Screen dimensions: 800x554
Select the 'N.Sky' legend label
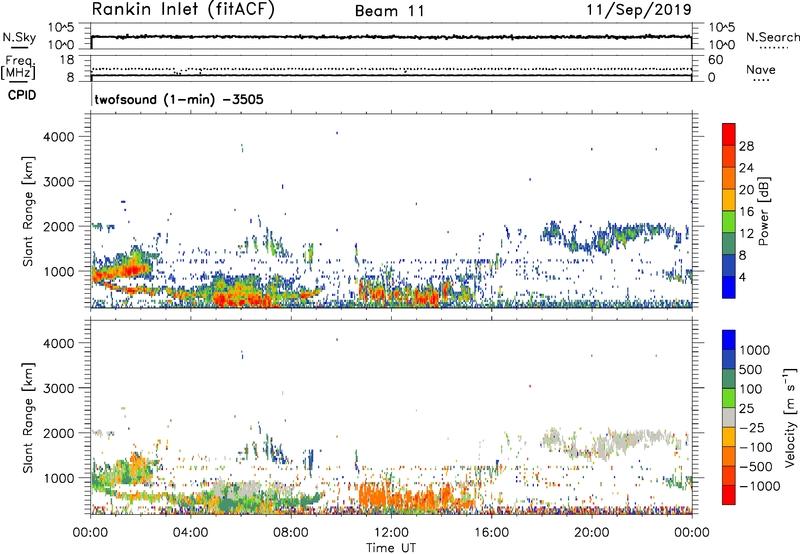19,37
